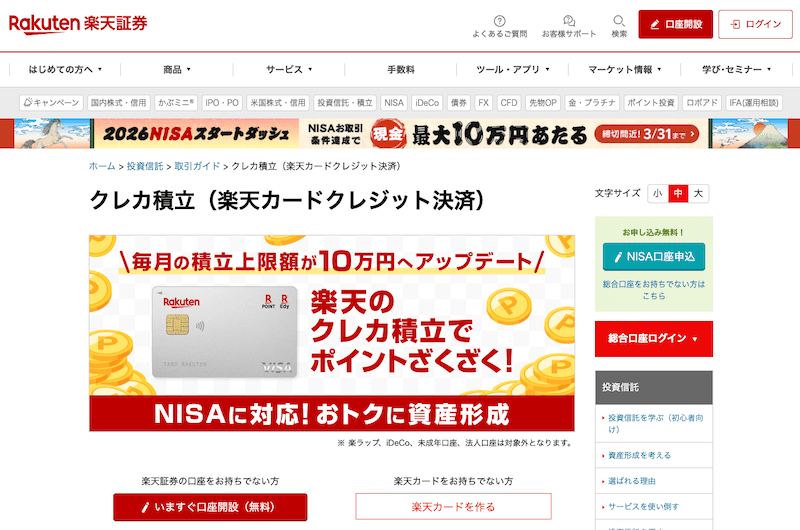This screenshot has width=800, height=530.
Task: Click the ログイン button in header
Action: (x=755, y=24)
